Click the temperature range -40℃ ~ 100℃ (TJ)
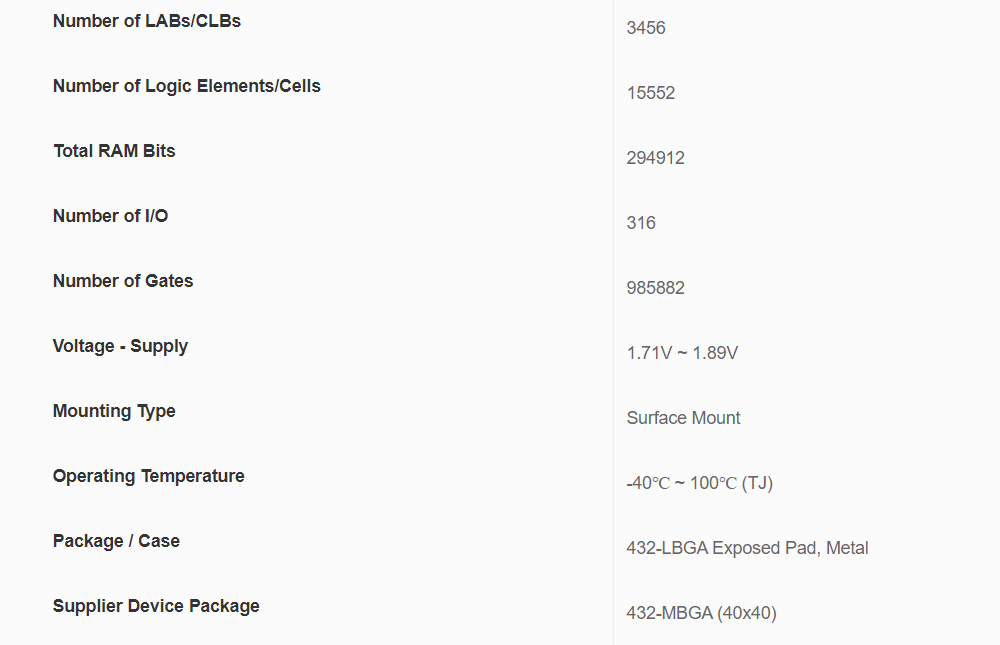 [x=699, y=483]
